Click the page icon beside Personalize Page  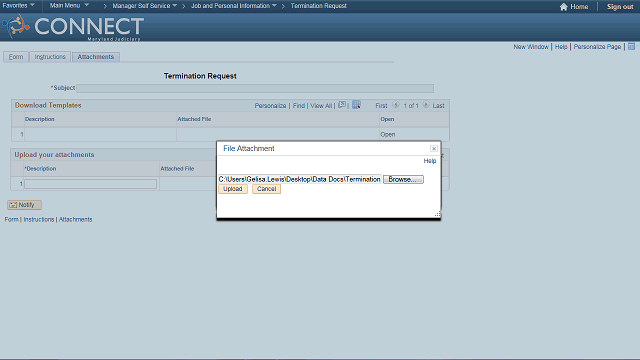(631, 47)
